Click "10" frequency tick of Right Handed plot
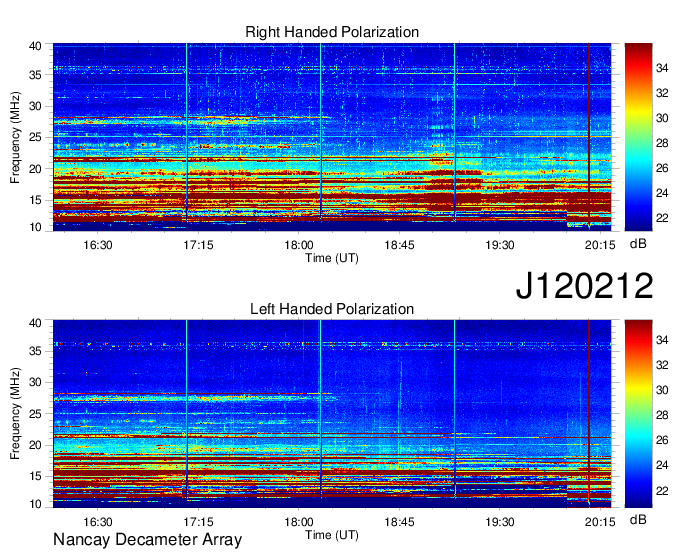Image resolution: width=680 pixels, height=552 pixels. click(x=35, y=227)
